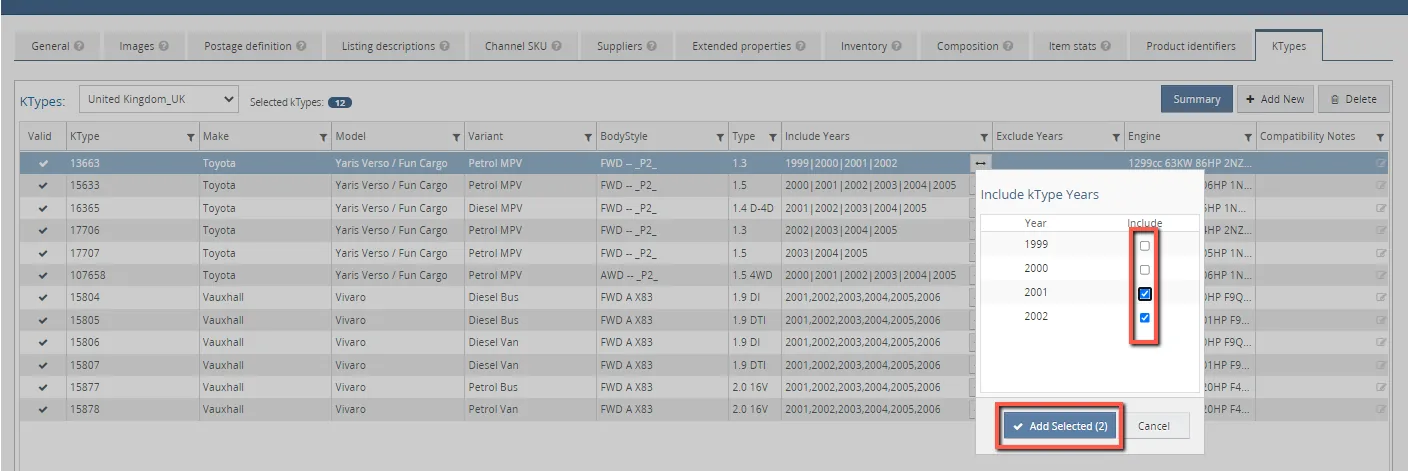Open help icon beside Inventory tab
1408x471 pixels.
pos(897,46)
